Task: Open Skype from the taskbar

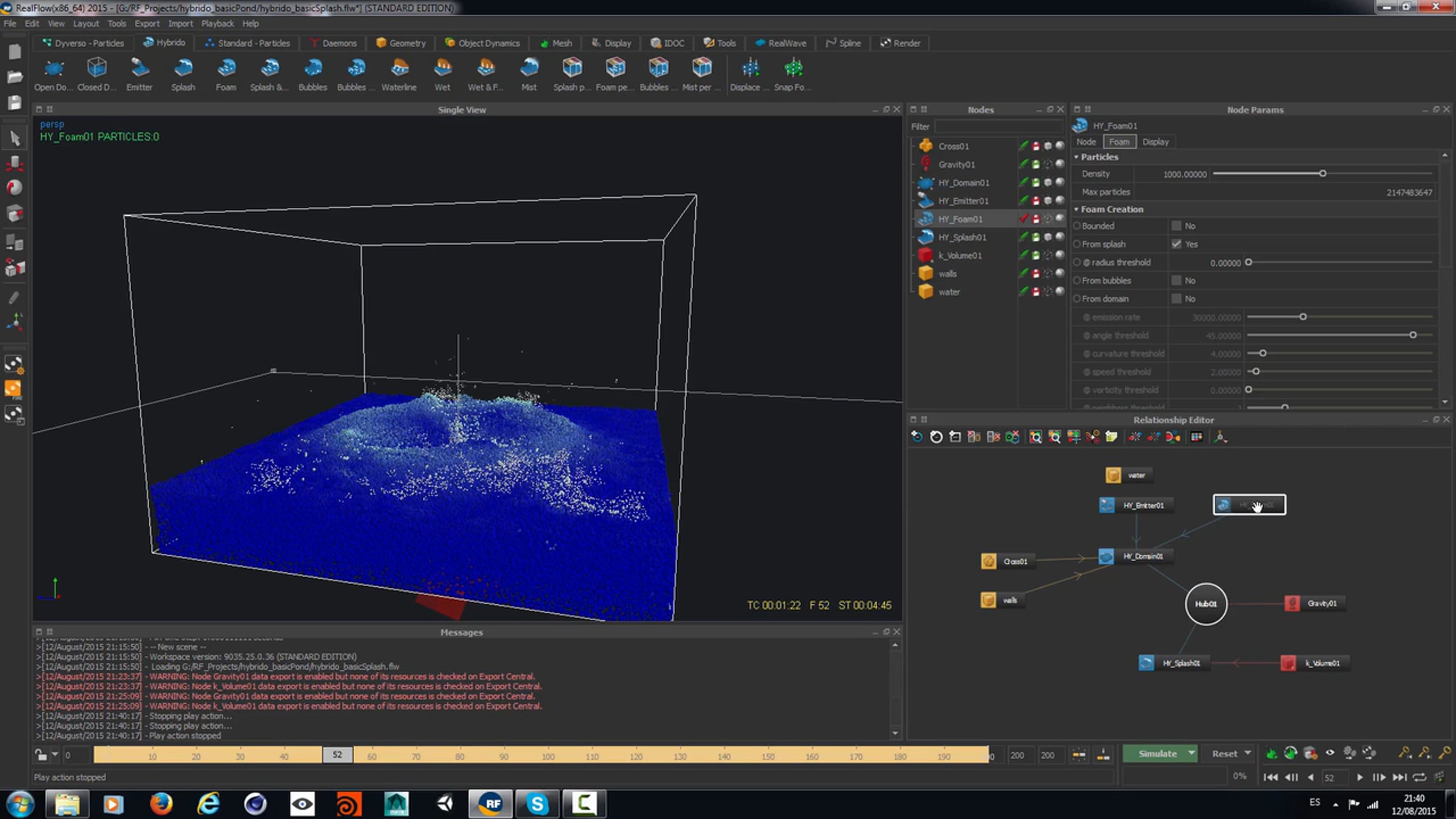Action: pyautogui.click(x=538, y=804)
